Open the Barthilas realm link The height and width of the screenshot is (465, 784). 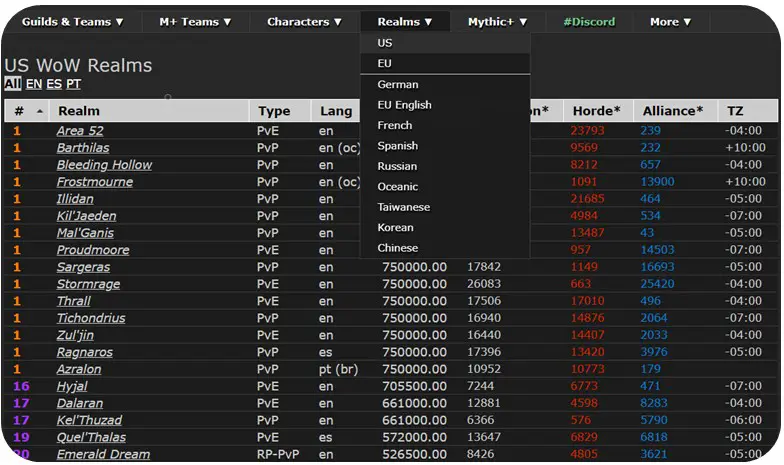(x=83, y=148)
